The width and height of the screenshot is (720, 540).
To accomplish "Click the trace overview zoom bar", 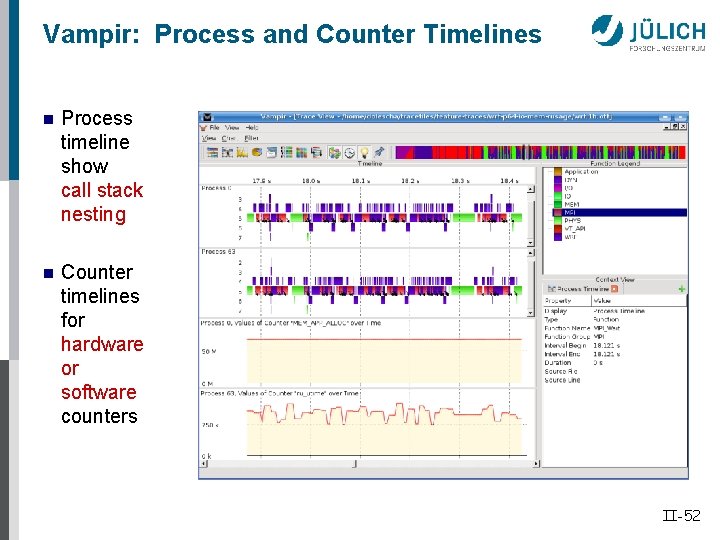I will [540, 152].
